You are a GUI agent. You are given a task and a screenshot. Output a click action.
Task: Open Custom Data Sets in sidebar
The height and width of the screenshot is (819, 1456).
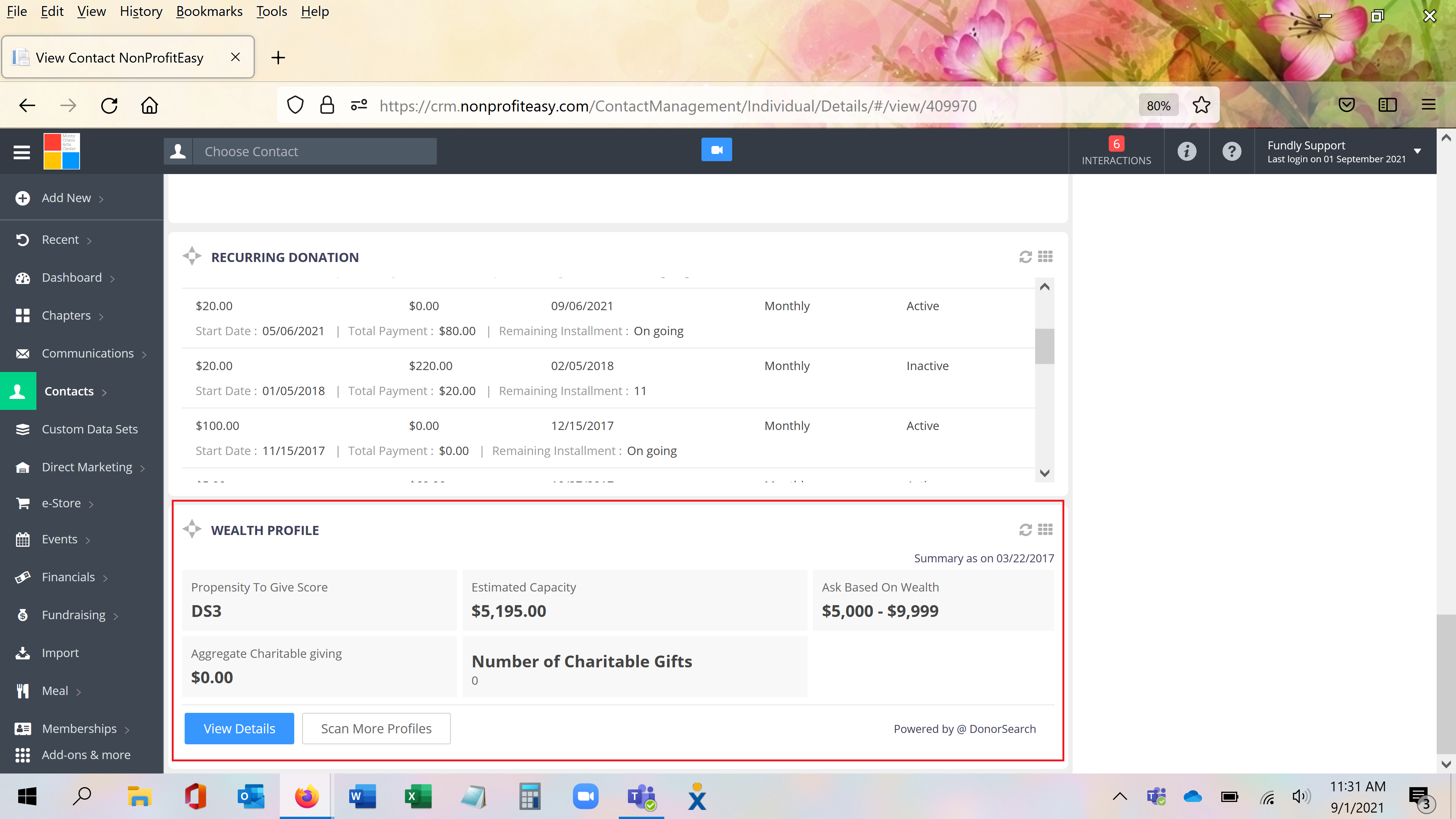click(x=89, y=429)
